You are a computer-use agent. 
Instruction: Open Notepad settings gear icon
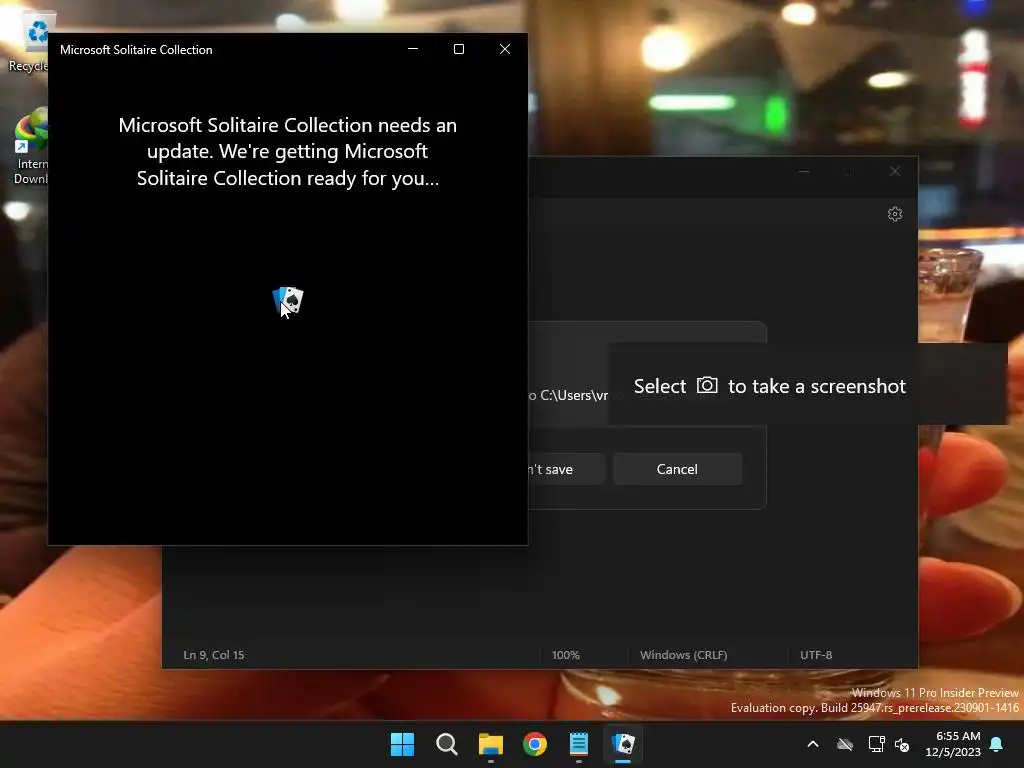[895, 214]
